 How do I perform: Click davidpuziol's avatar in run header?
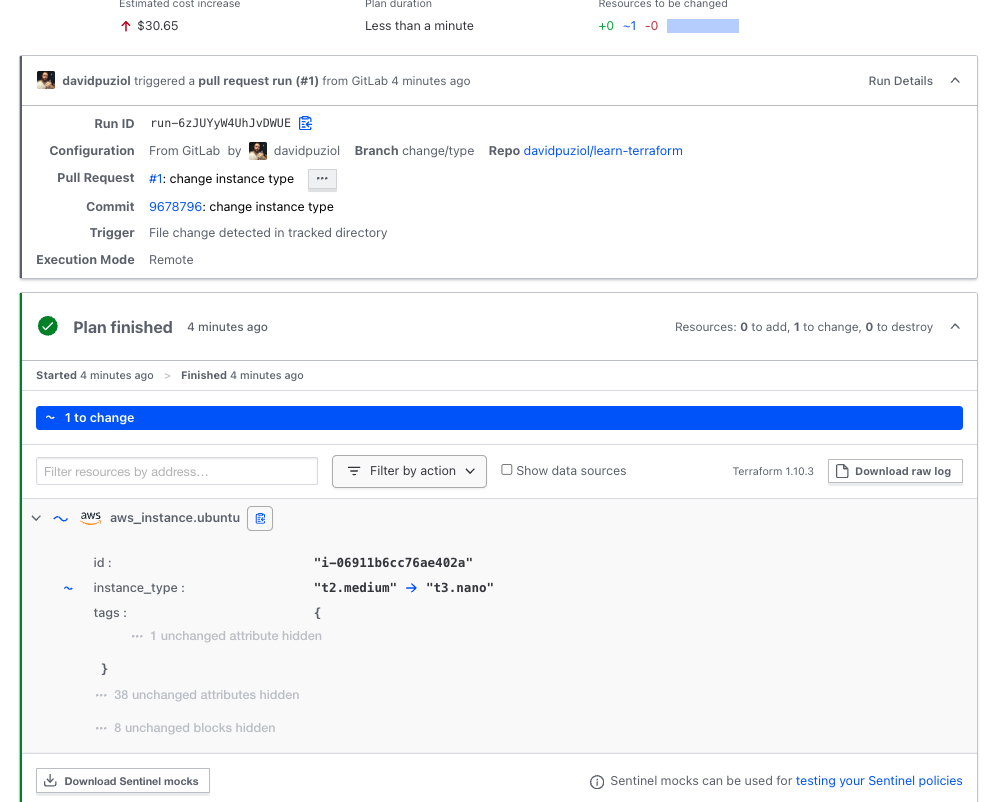coord(46,81)
